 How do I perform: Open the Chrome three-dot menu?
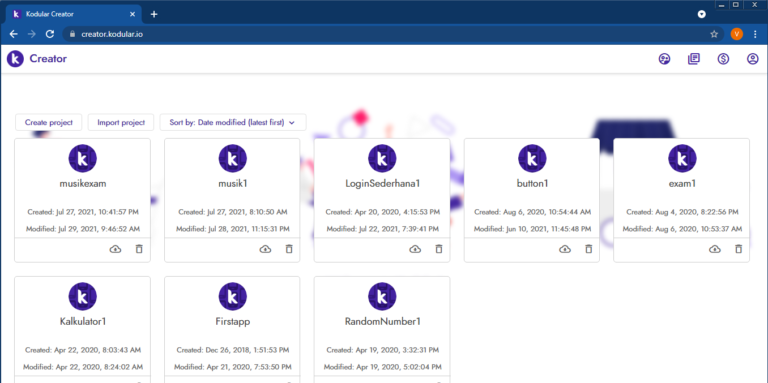[x=755, y=34]
